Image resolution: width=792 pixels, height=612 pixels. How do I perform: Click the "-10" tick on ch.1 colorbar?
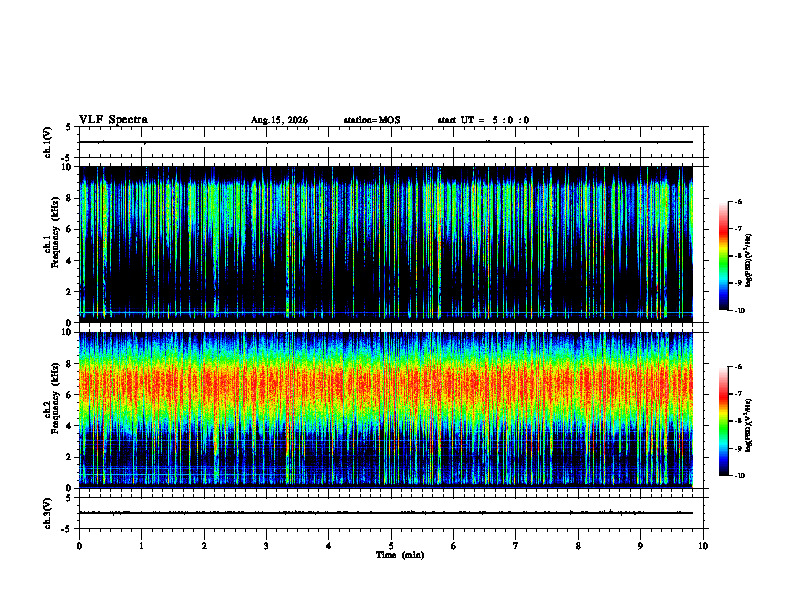[739, 311]
